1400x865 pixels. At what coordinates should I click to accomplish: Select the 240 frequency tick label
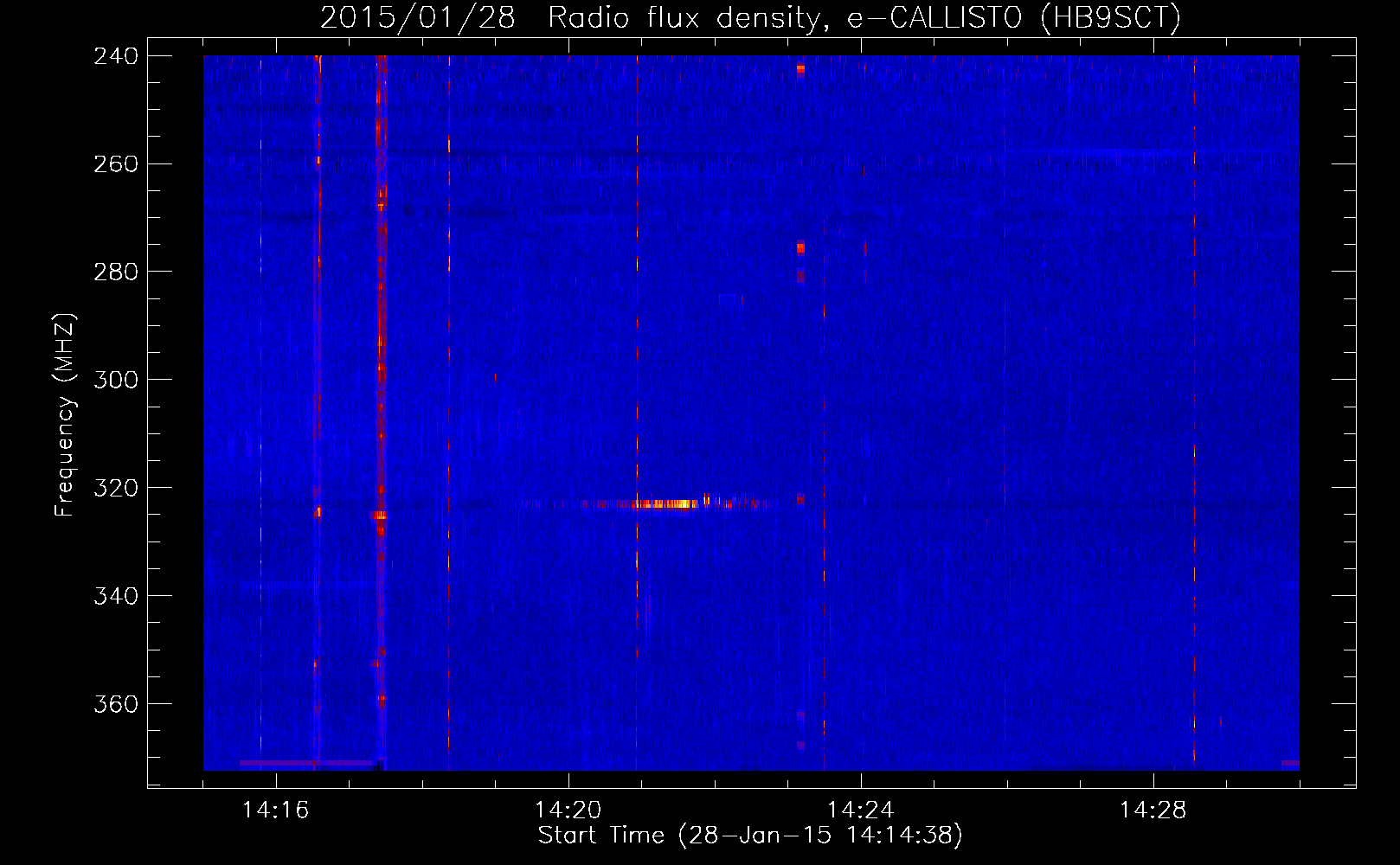pyautogui.click(x=116, y=56)
